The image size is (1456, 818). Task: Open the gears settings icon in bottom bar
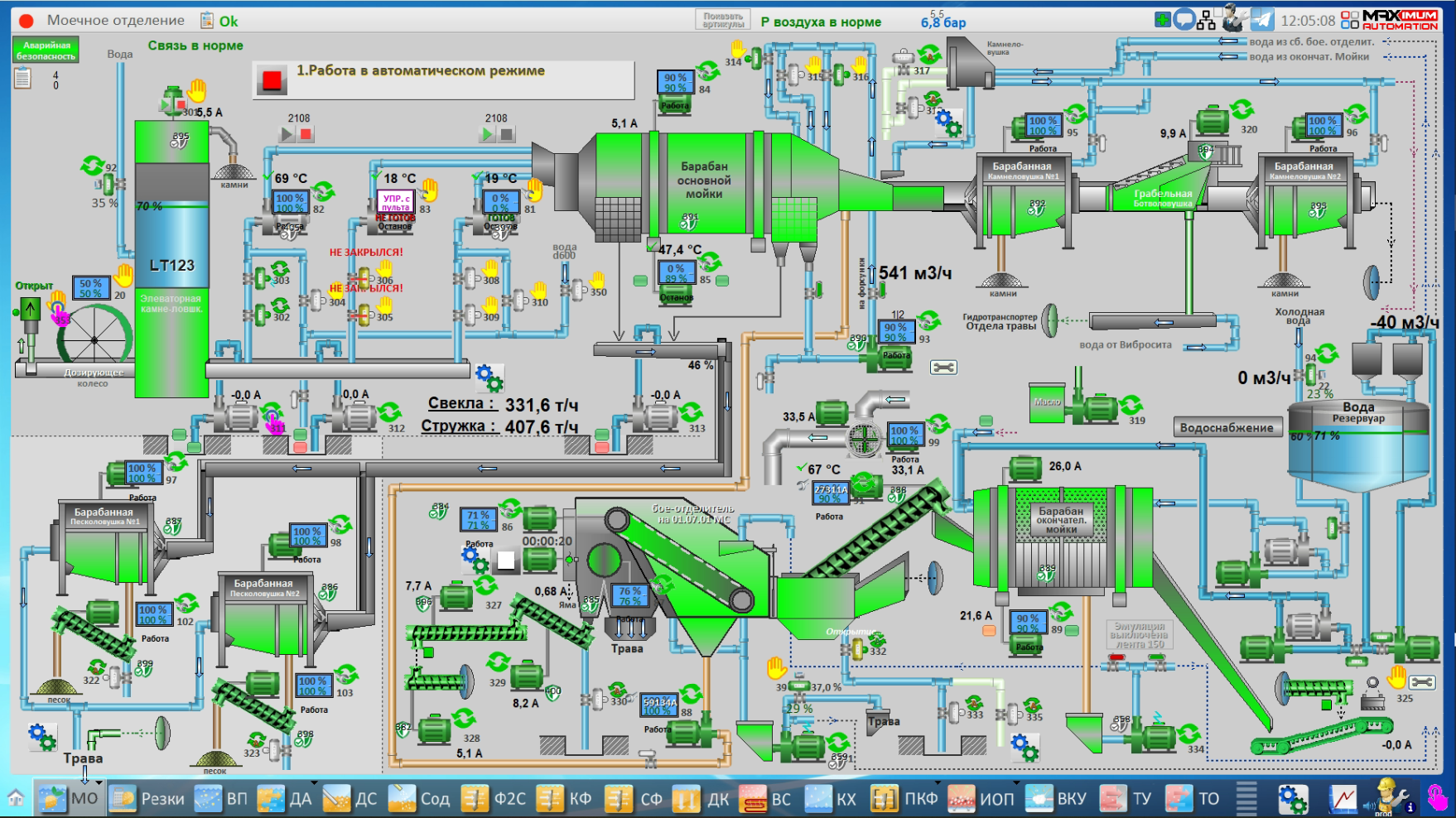tap(1292, 799)
